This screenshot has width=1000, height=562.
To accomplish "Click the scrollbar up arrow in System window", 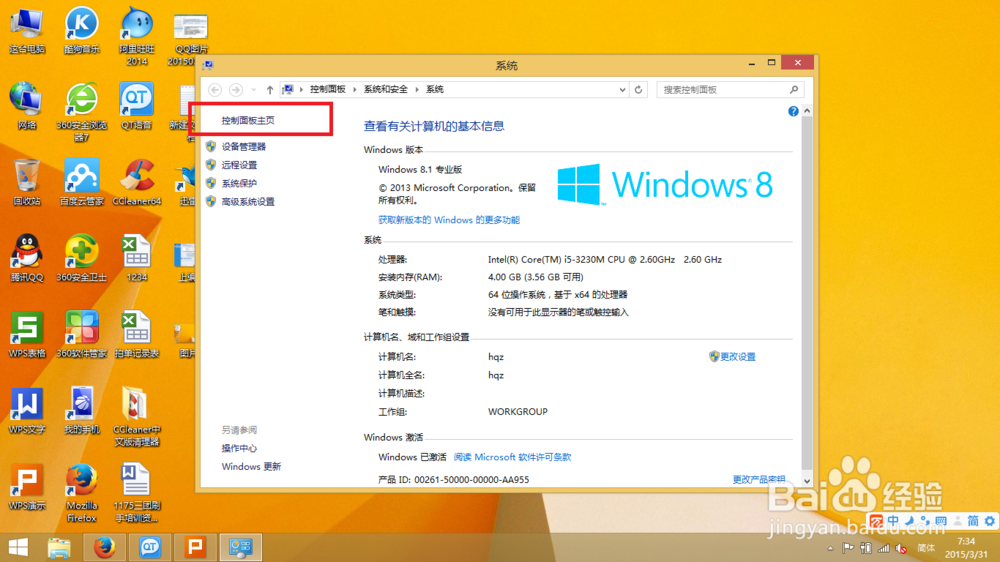I will [x=807, y=111].
